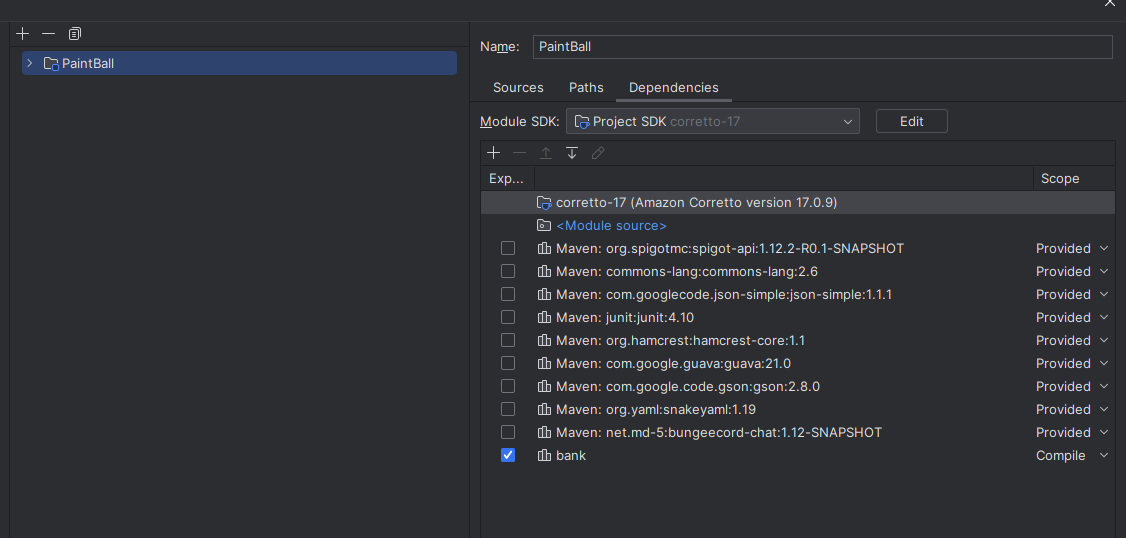Click library icon of hamcrest-core dependency
The image size is (1126, 538).
pos(544,340)
